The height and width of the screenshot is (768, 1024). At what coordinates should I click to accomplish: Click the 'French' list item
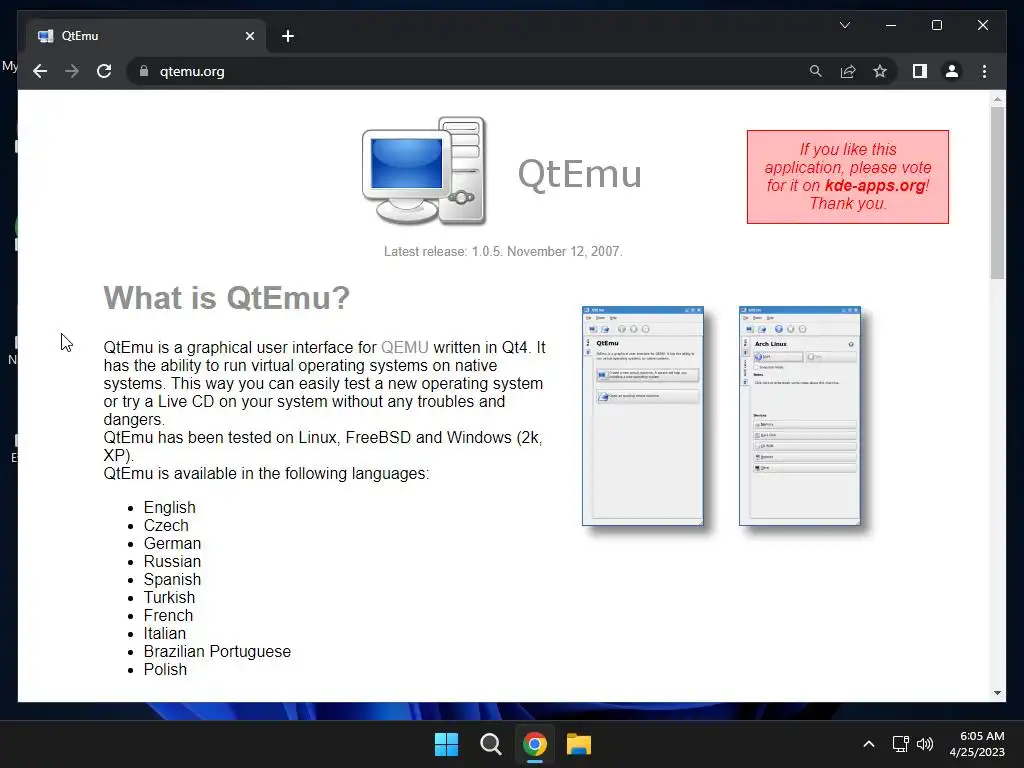point(168,615)
